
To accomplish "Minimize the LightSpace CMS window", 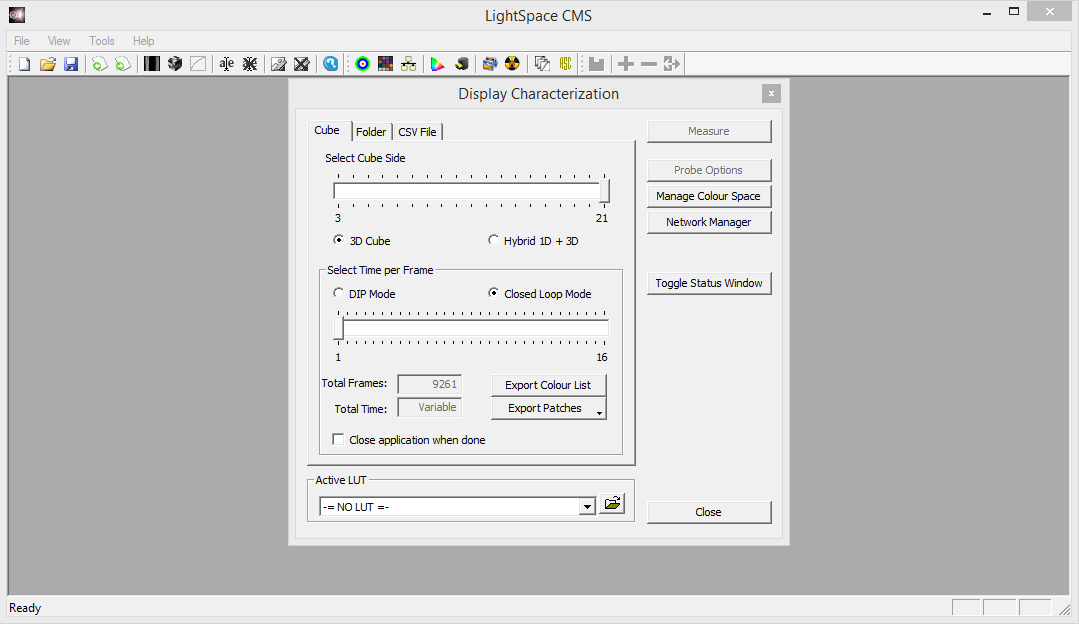I will pos(987,12).
